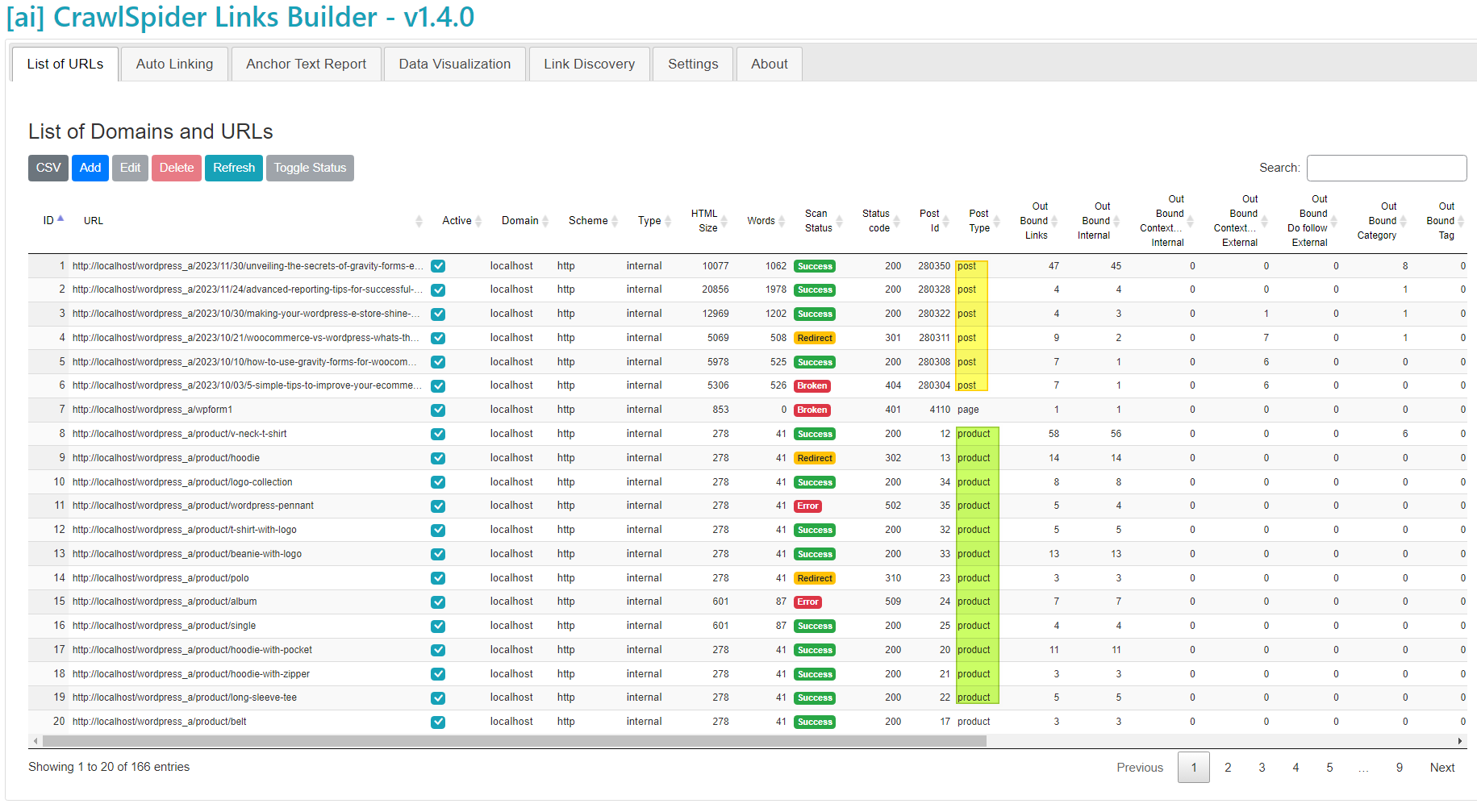Sort by Post Type column header
Viewport: 1477px width, 812px height.
click(x=979, y=221)
